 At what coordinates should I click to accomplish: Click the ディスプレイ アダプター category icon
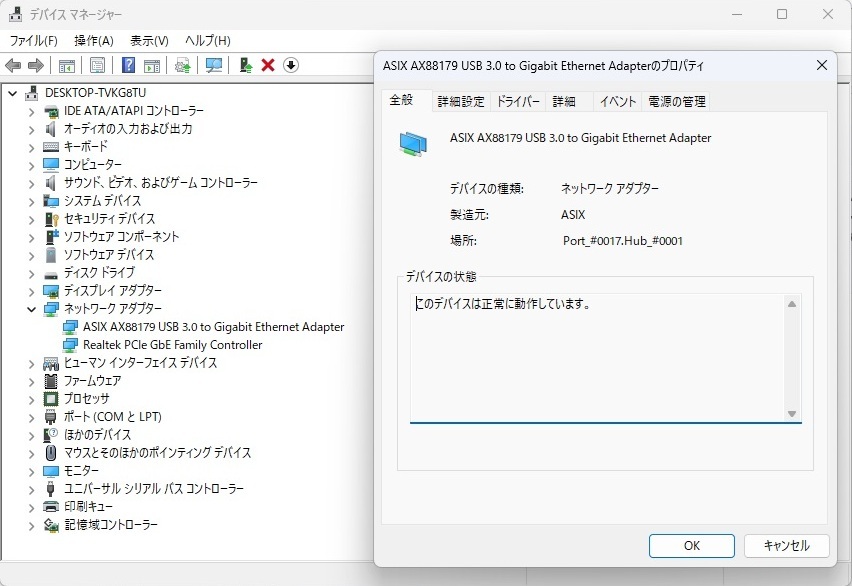[x=51, y=291]
